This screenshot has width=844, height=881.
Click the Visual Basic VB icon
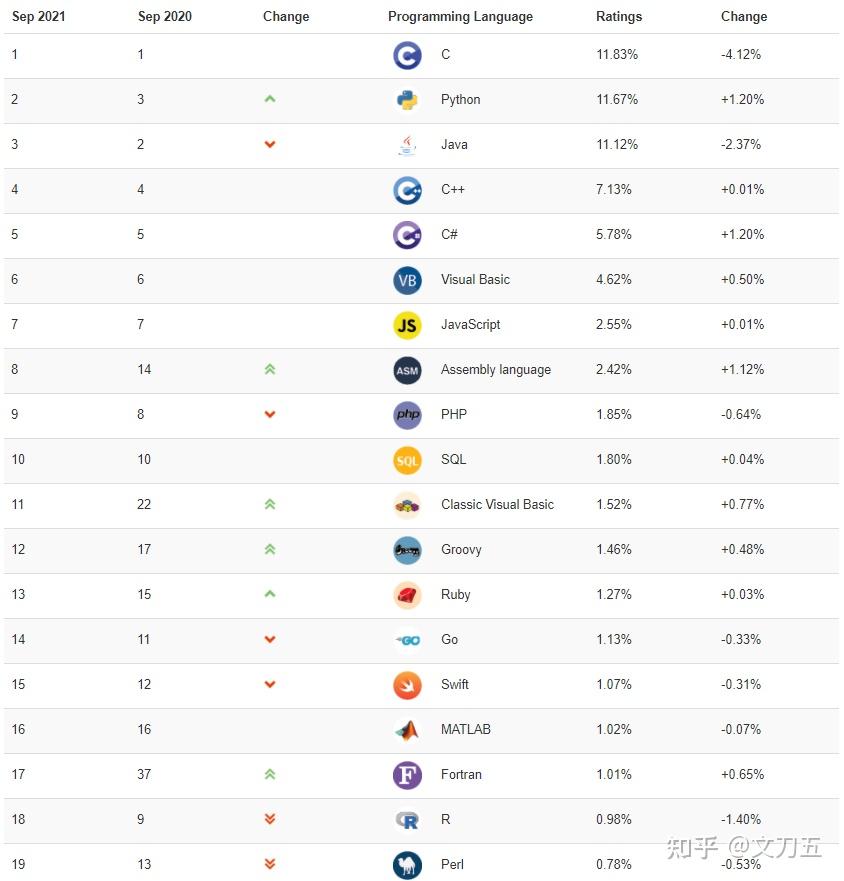pos(407,280)
